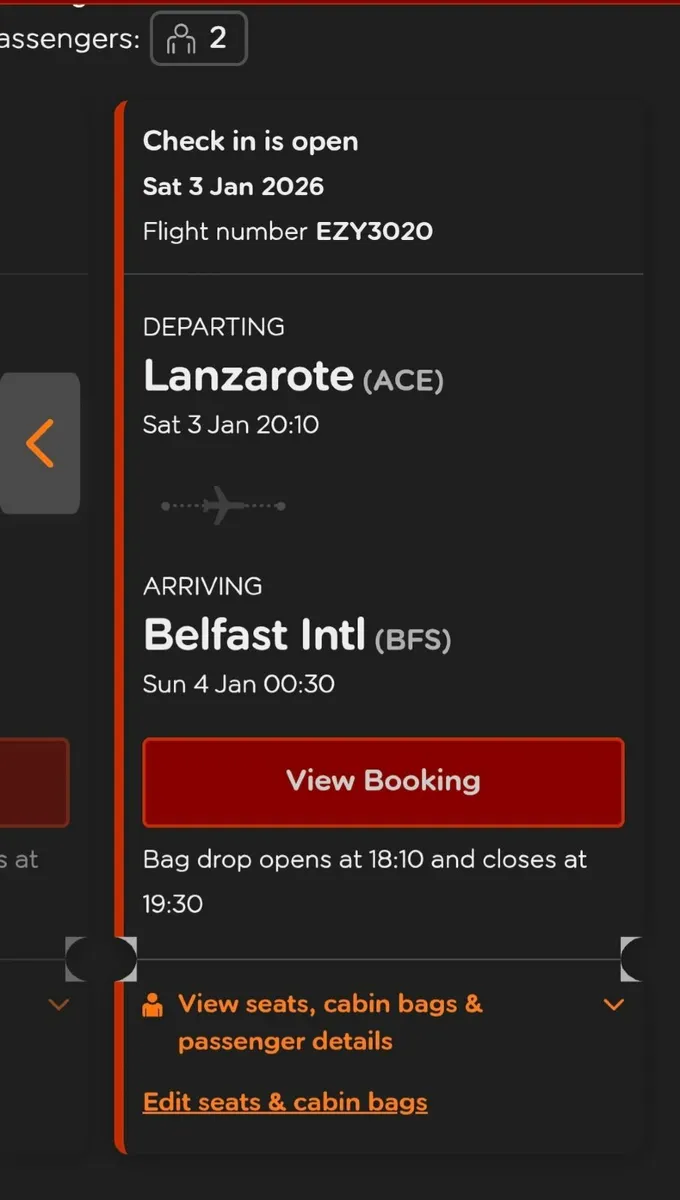
Task: Select the airplane flight route icon
Action: pos(222,505)
